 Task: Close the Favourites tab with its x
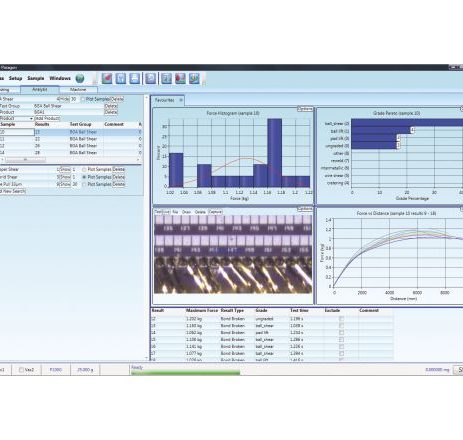click(x=181, y=100)
